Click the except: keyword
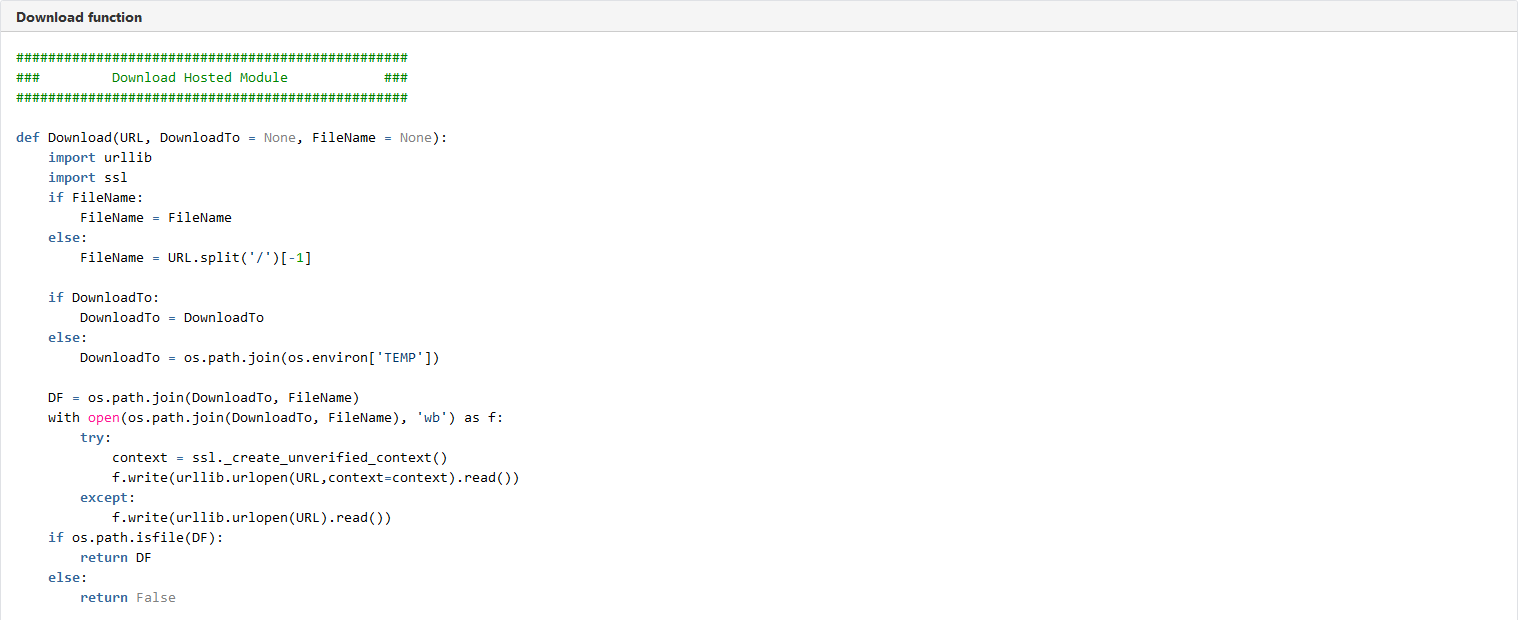 pos(108,497)
